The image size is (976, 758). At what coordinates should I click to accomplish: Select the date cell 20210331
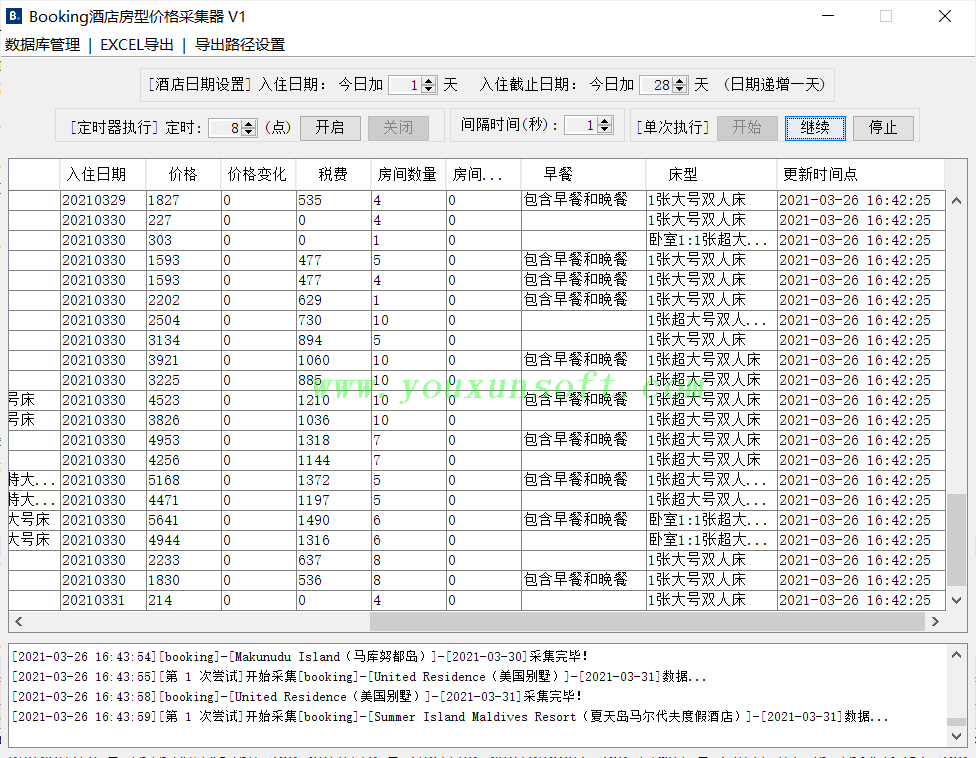pyautogui.click(x=103, y=601)
